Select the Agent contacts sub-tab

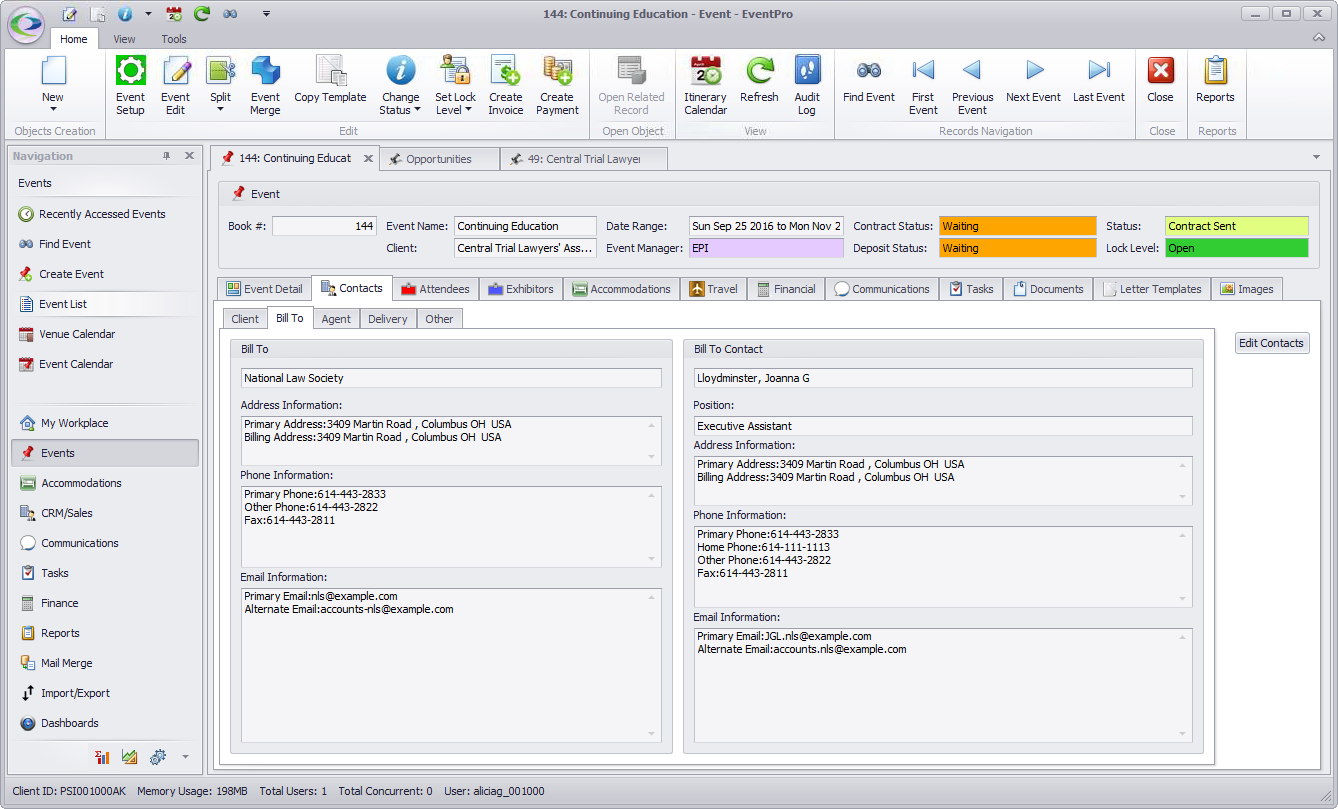[x=336, y=319]
